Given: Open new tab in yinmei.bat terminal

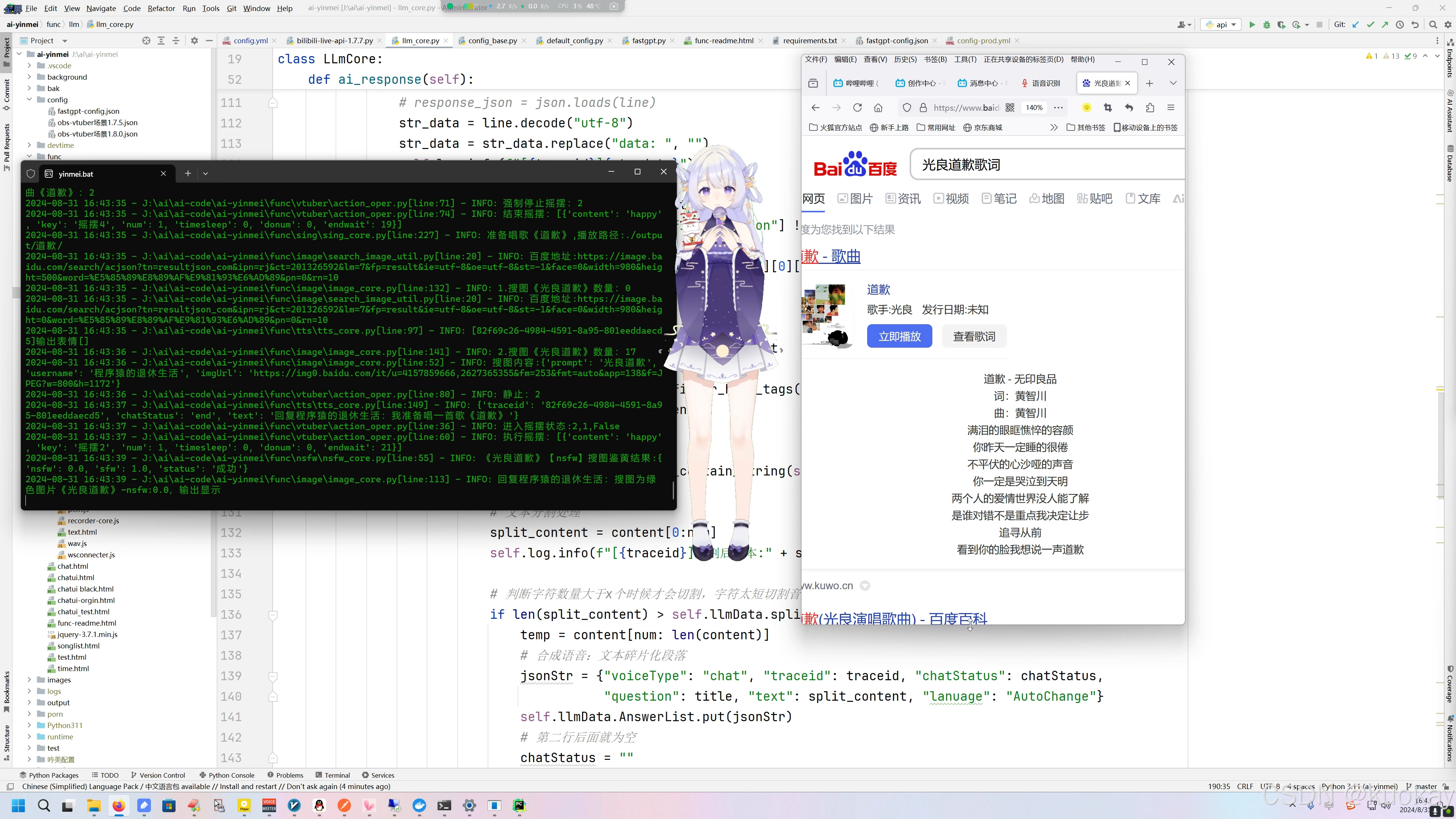Looking at the screenshot, I should [x=188, y=174].
